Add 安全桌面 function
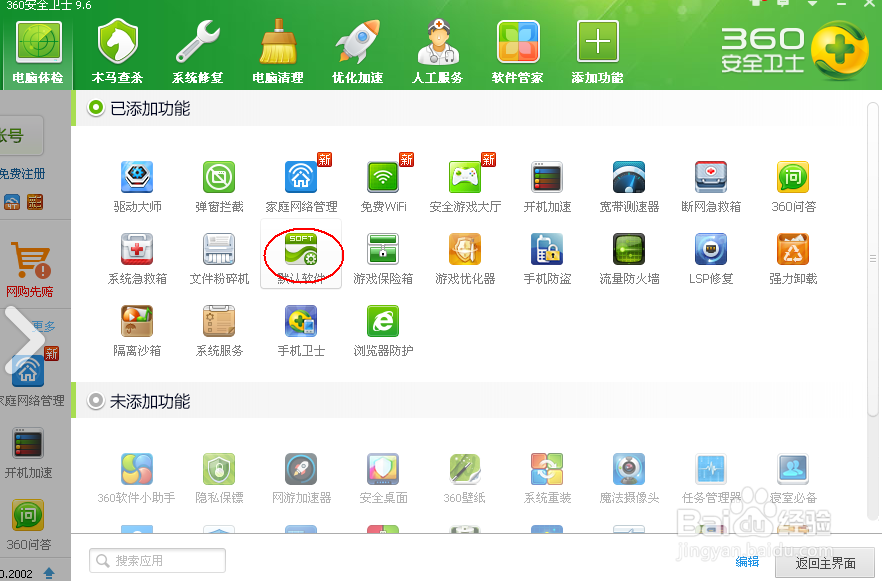Viewport: 882px width, 581px height. (383, 478)
